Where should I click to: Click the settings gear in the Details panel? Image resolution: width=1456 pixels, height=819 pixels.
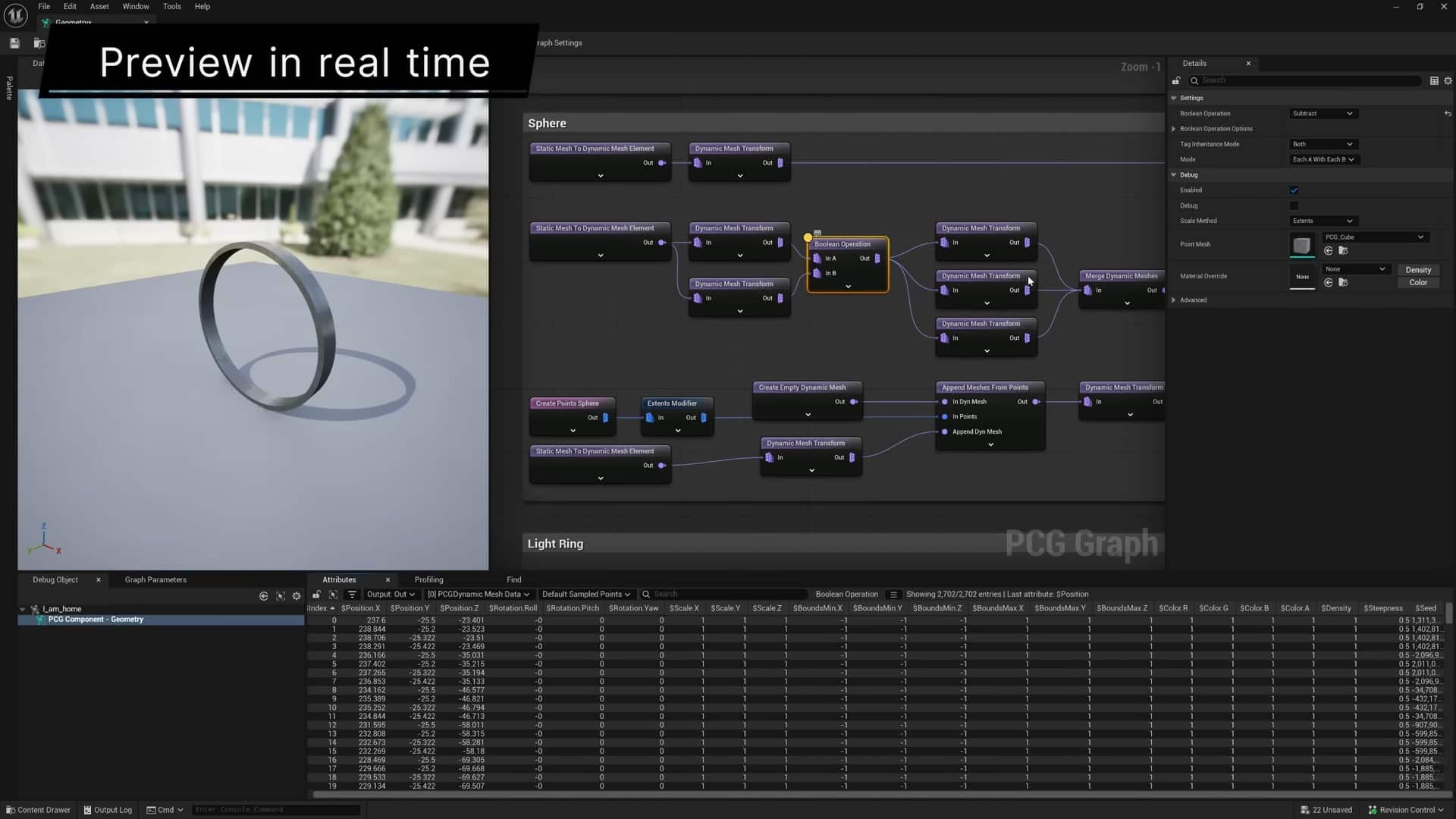click(x=1448, y=80)
